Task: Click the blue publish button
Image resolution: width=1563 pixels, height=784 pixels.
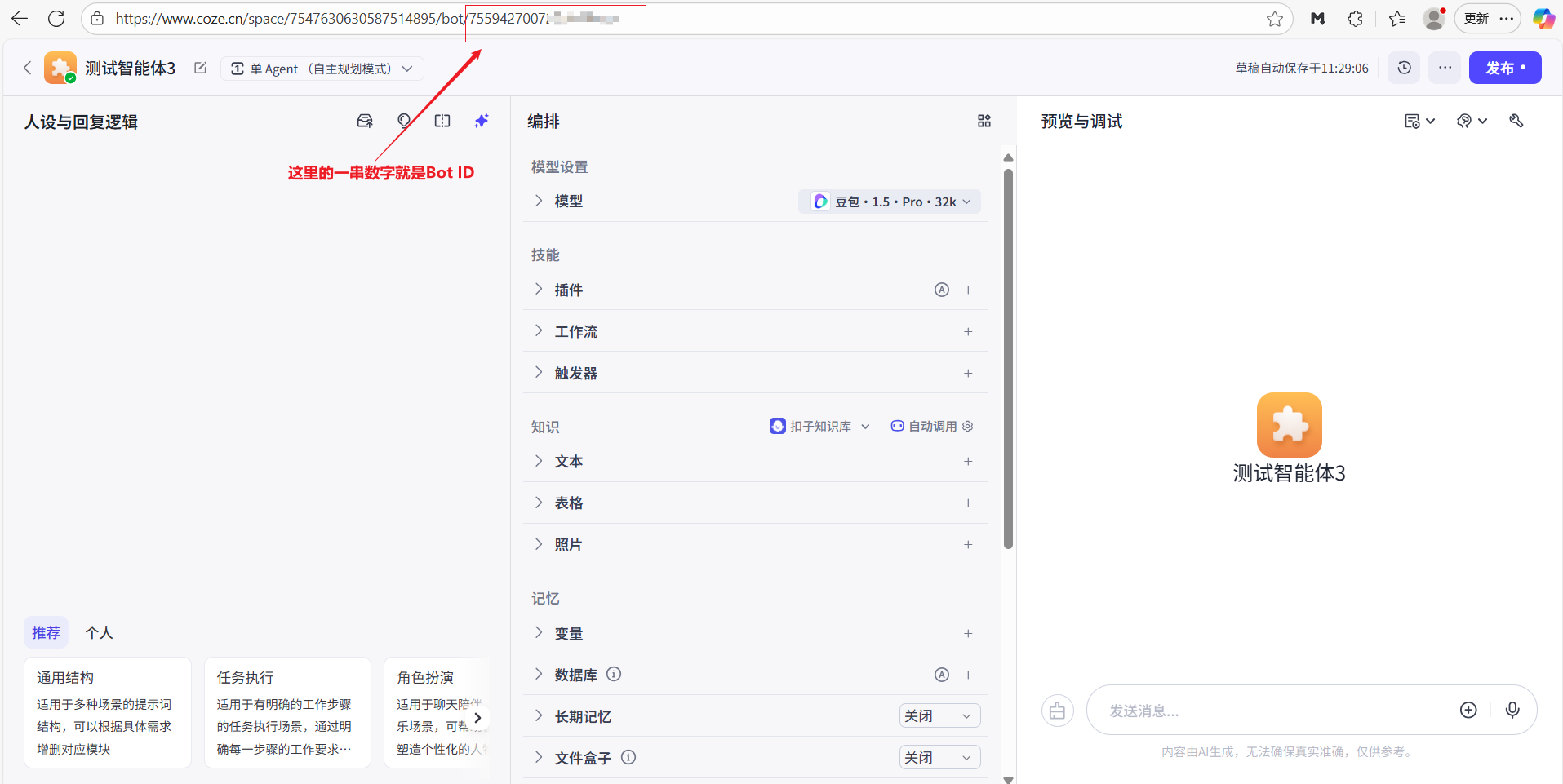Action: tap(1504, 68)
